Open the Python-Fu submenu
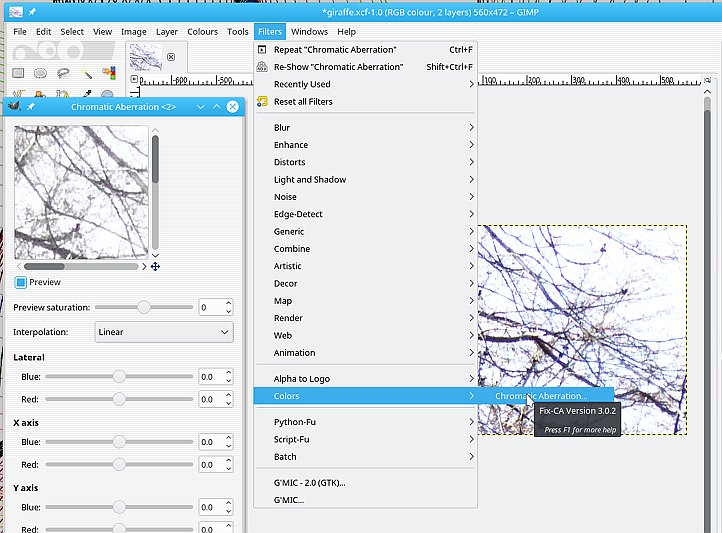Image resolution: width=722 pixels, height=533 pixels. point(366,422)
